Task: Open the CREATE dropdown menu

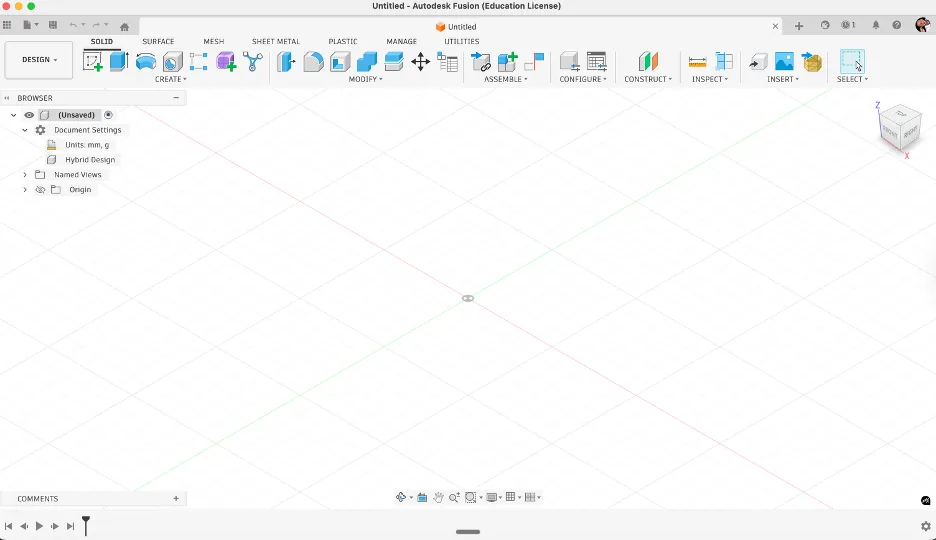Action: (171, 79)
